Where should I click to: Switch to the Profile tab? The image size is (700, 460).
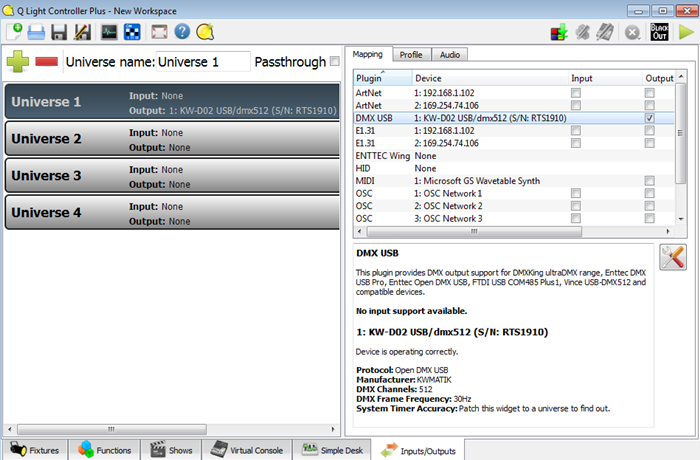[x=411, y=54]
